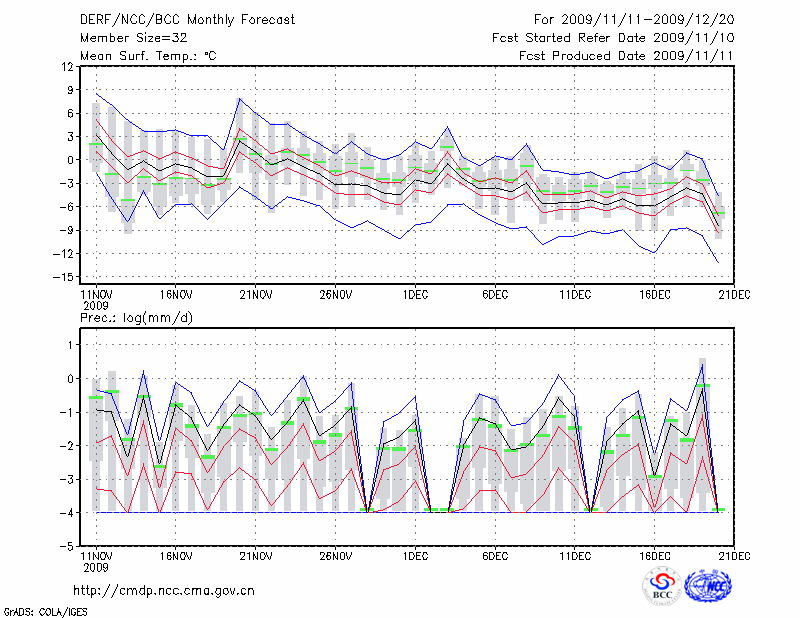800x618 pixels.
Task: Open the cmdp.ncc.cma.gov.cn URL
Action: coord(164,590)
